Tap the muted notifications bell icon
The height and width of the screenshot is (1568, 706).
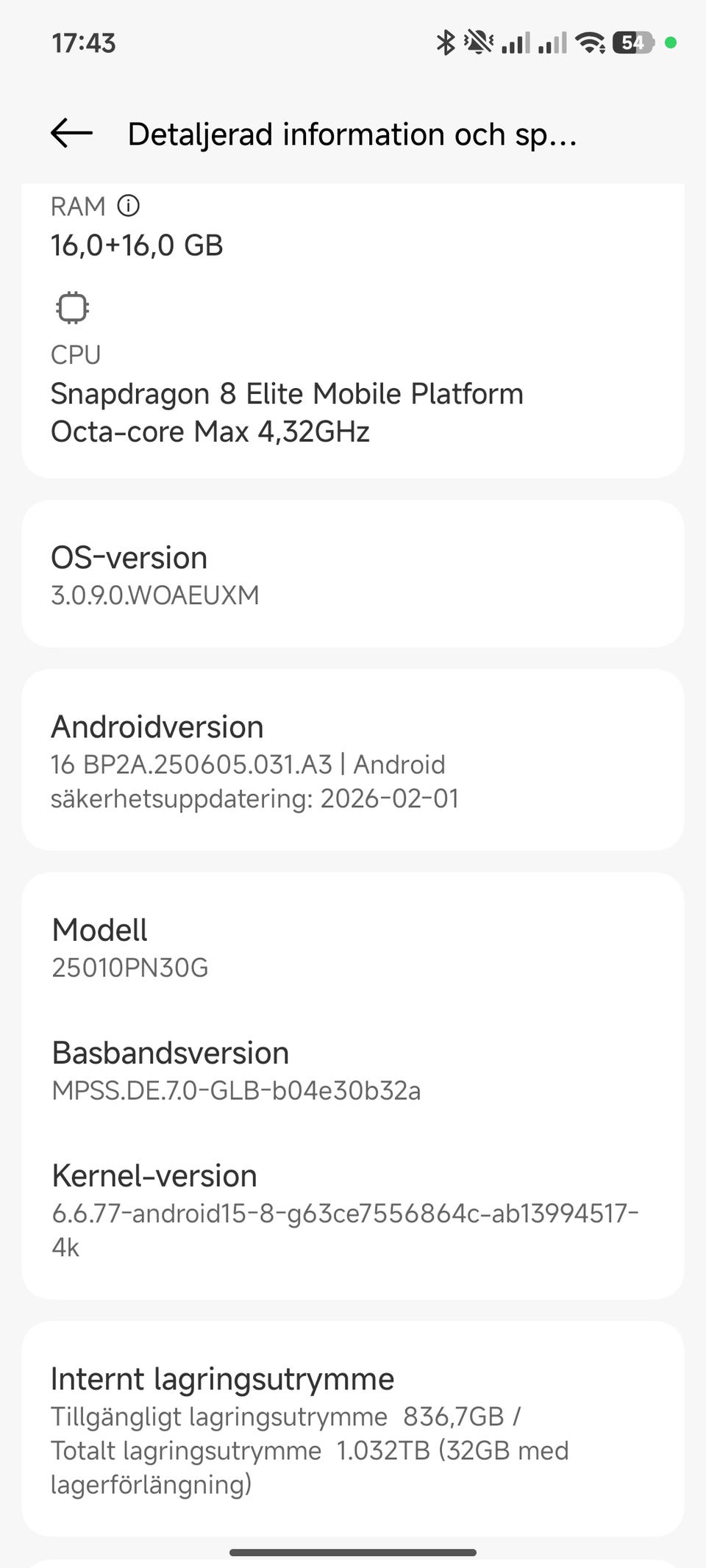pyautogui.click(x=479, y=43)
